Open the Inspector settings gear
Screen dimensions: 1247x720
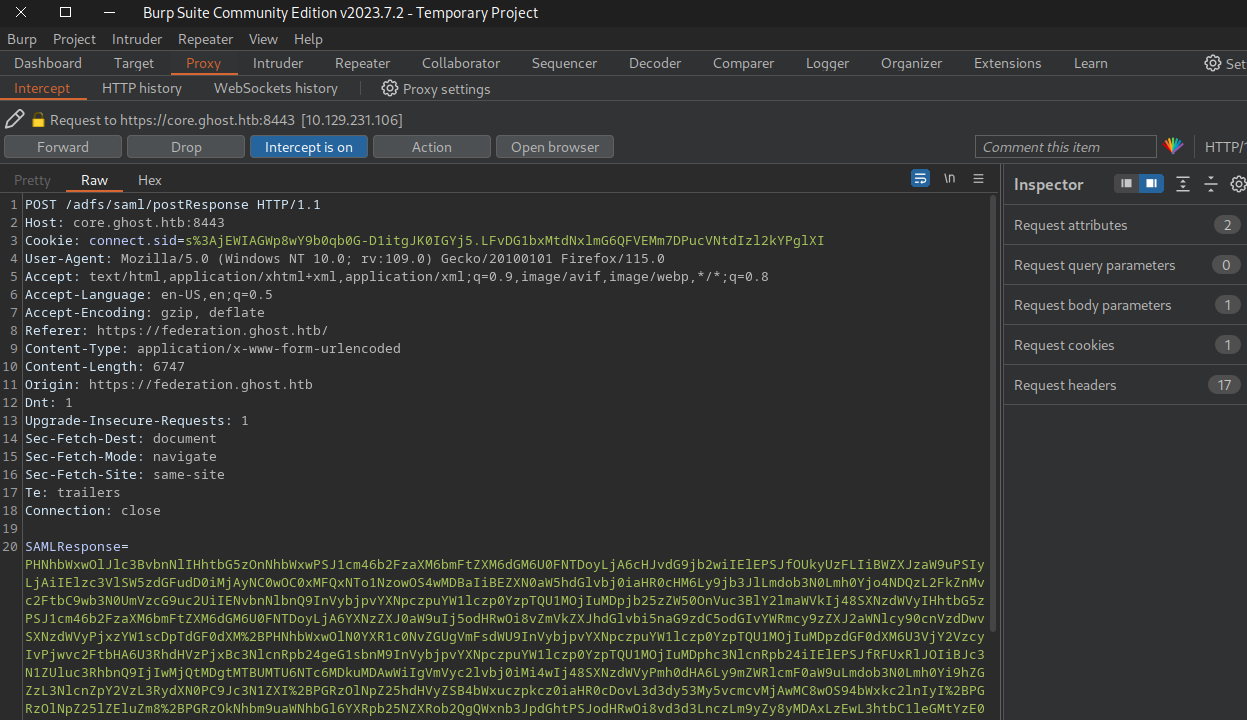[x=1238, y=184]
